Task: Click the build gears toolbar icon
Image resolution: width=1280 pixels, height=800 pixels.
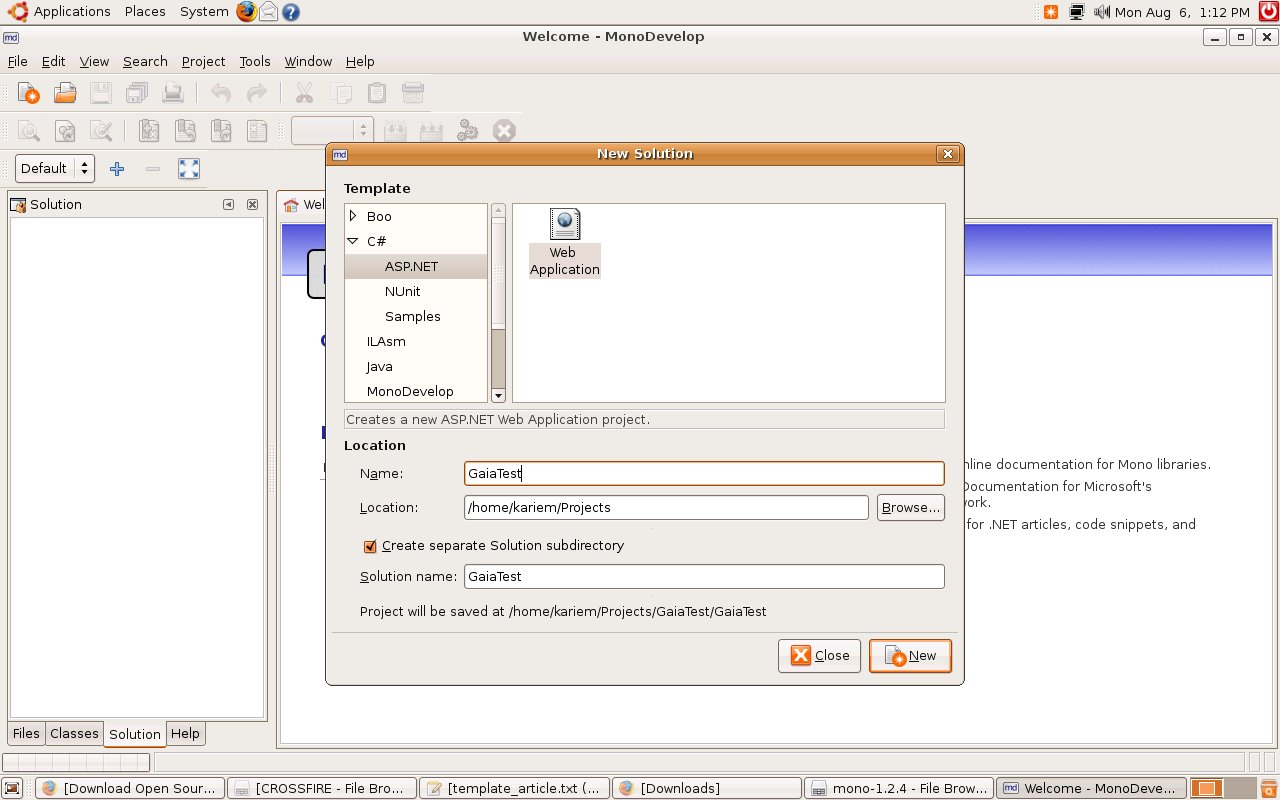Action: tap(467, 130)
